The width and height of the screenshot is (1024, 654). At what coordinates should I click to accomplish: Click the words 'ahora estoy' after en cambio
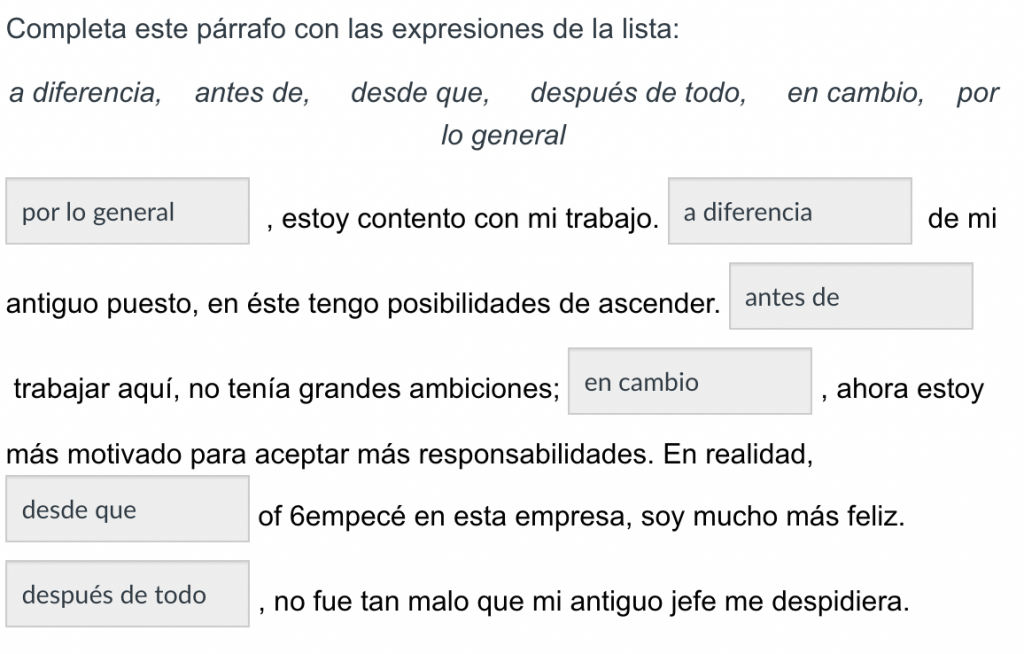[910, 389]
